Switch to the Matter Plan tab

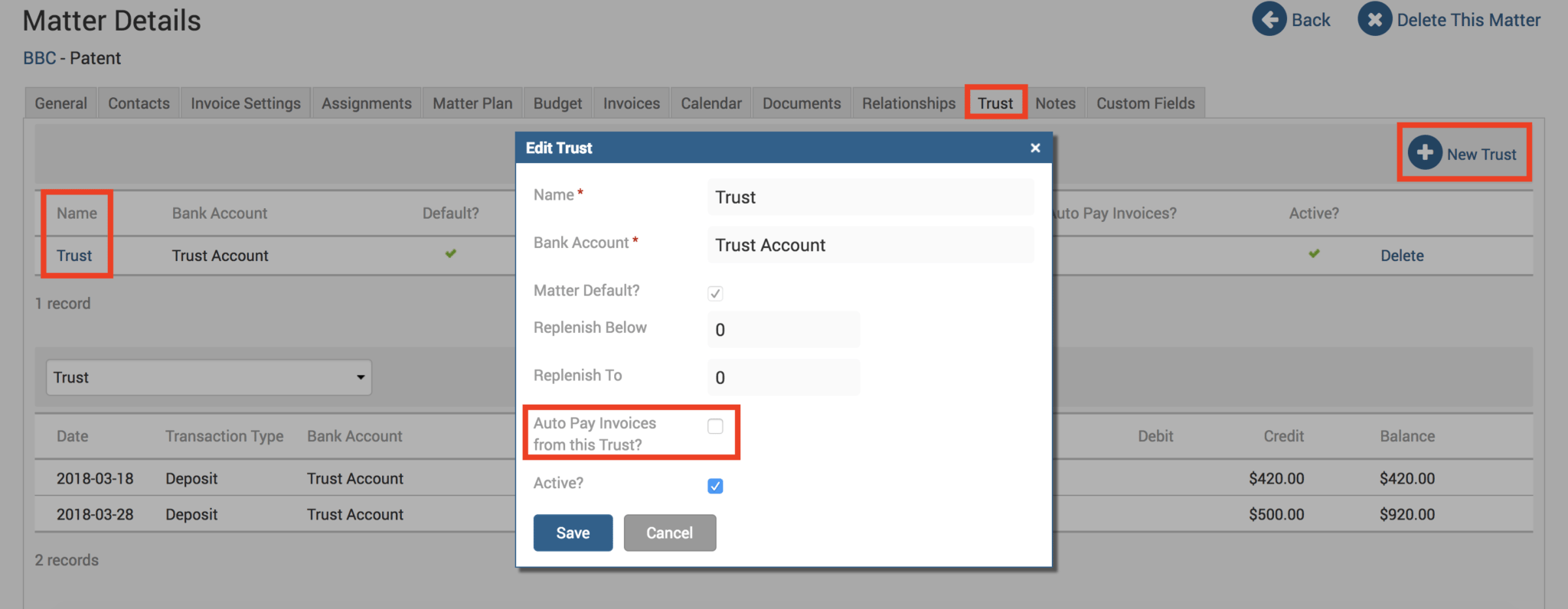472,103
